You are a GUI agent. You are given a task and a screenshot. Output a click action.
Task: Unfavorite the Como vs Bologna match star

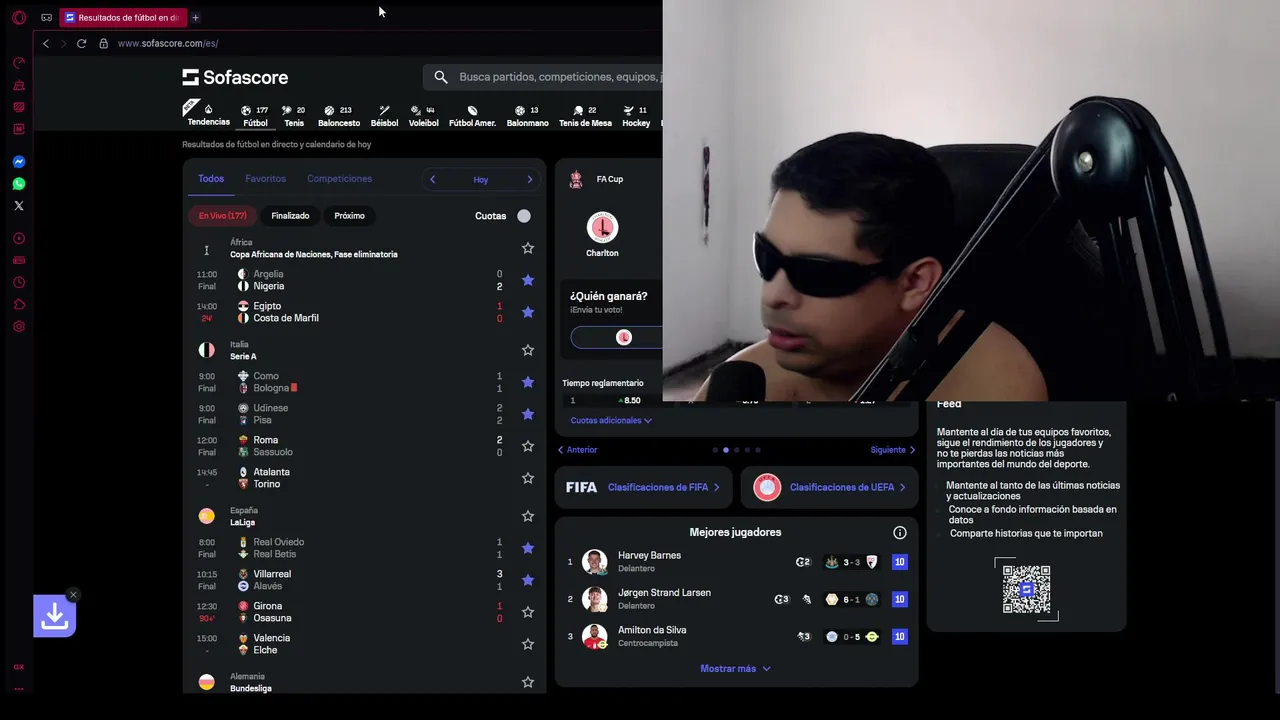(x=528, y=382)
